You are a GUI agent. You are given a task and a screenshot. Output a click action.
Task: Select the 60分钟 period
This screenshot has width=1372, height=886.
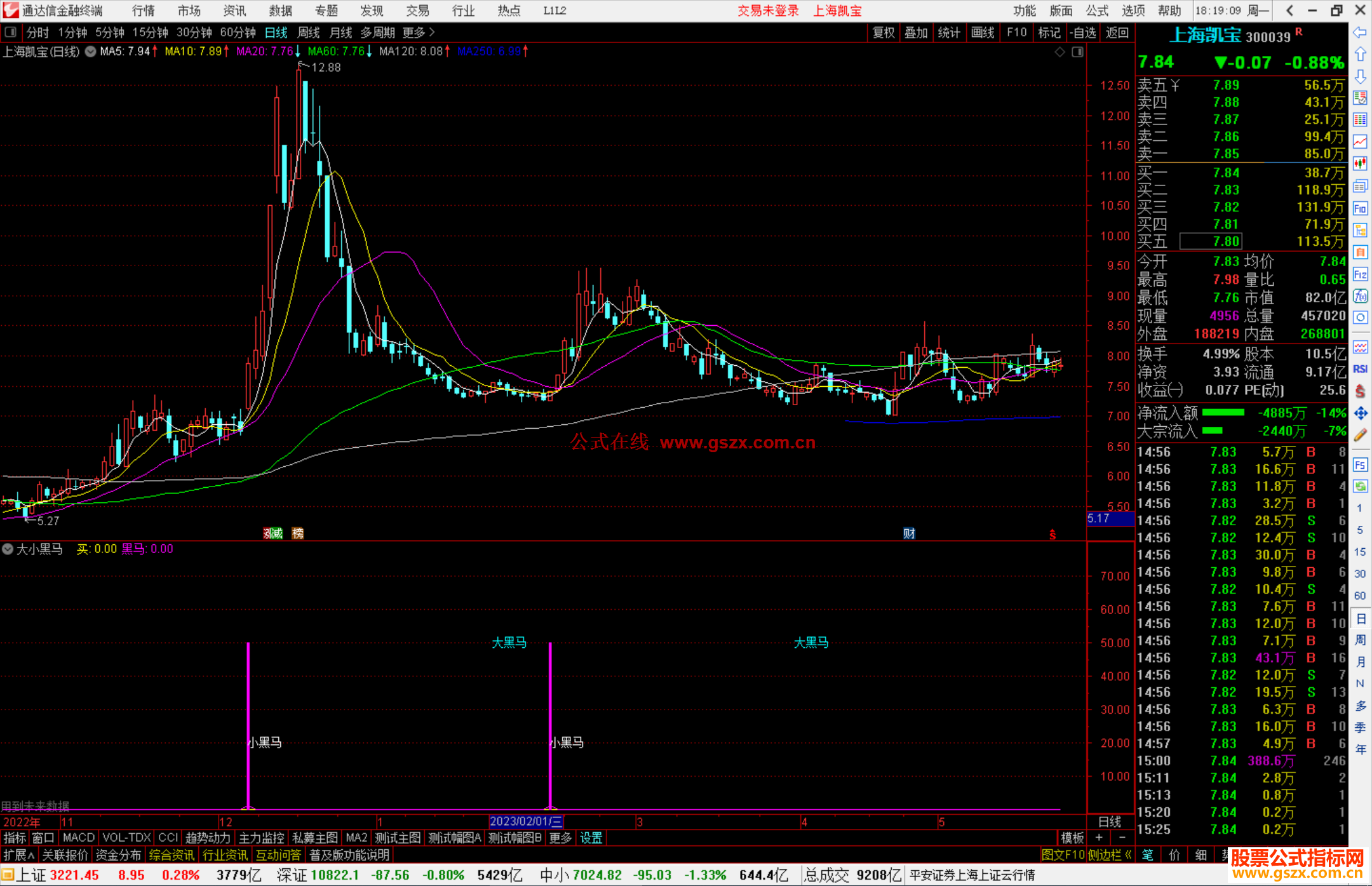(238, 32)
